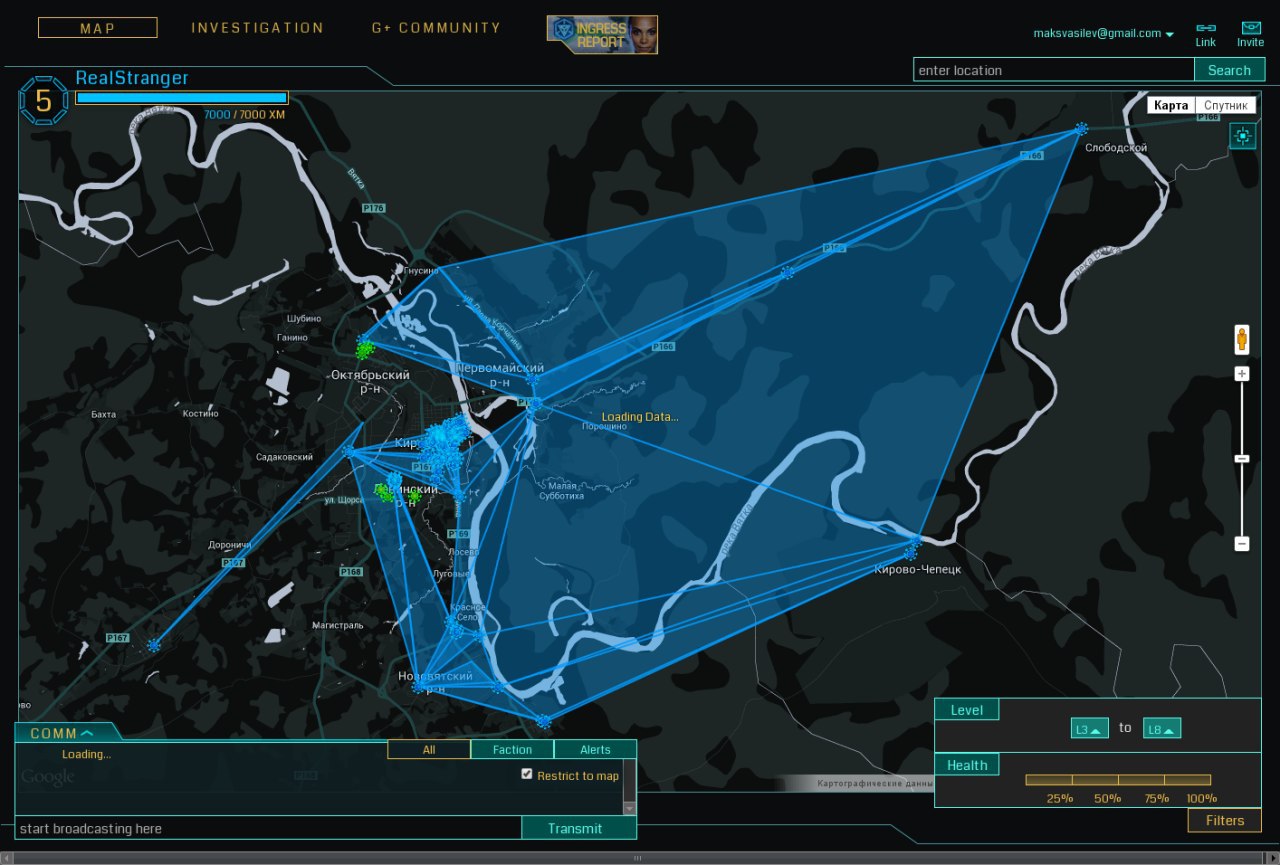Click the portal at Кирово-Чепецк
This screenshot has width=1280, height=865.
[911, 551]
